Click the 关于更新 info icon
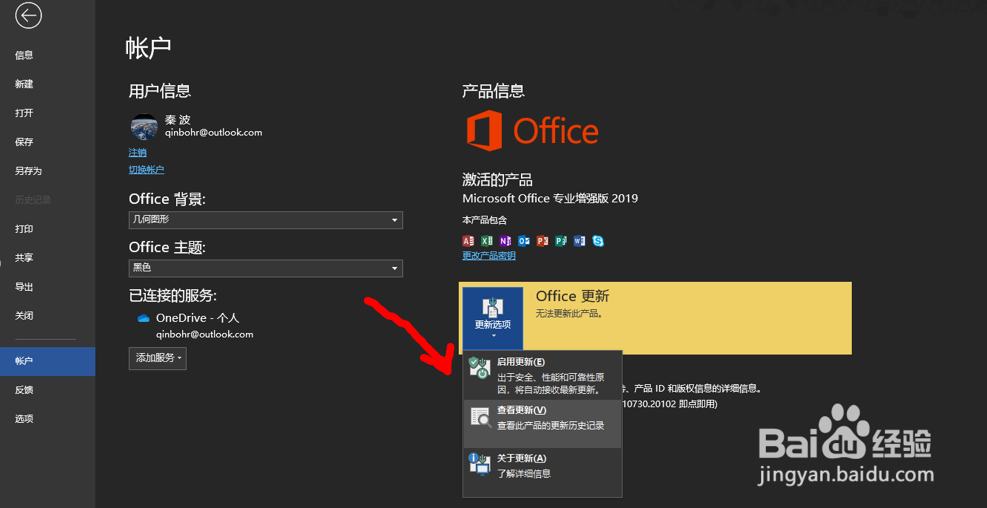This screenshot has width=987, height=508. 480,465
